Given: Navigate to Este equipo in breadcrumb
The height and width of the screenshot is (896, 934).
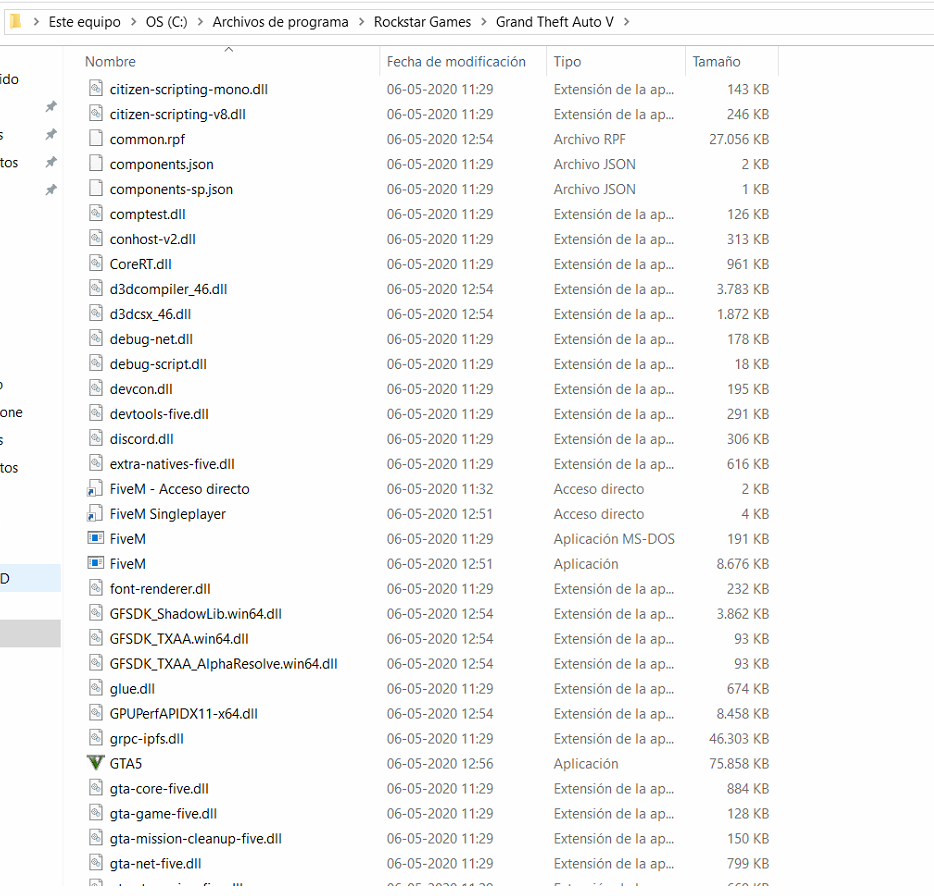Looking at the screenshot, I should (x=85, y=22).
